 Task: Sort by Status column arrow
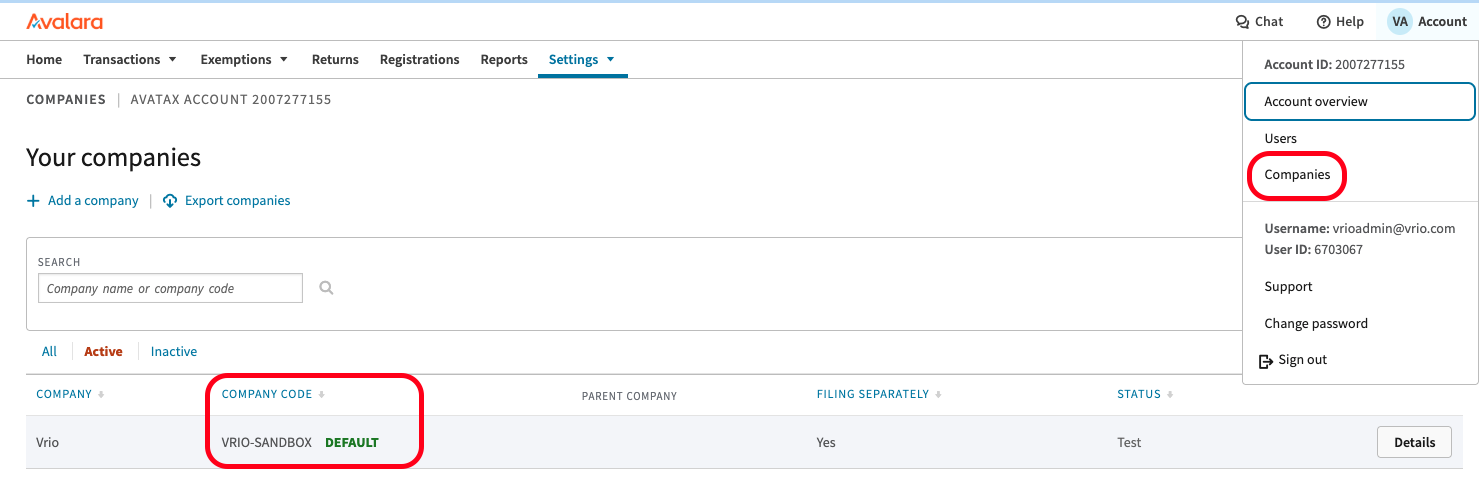1170,395
